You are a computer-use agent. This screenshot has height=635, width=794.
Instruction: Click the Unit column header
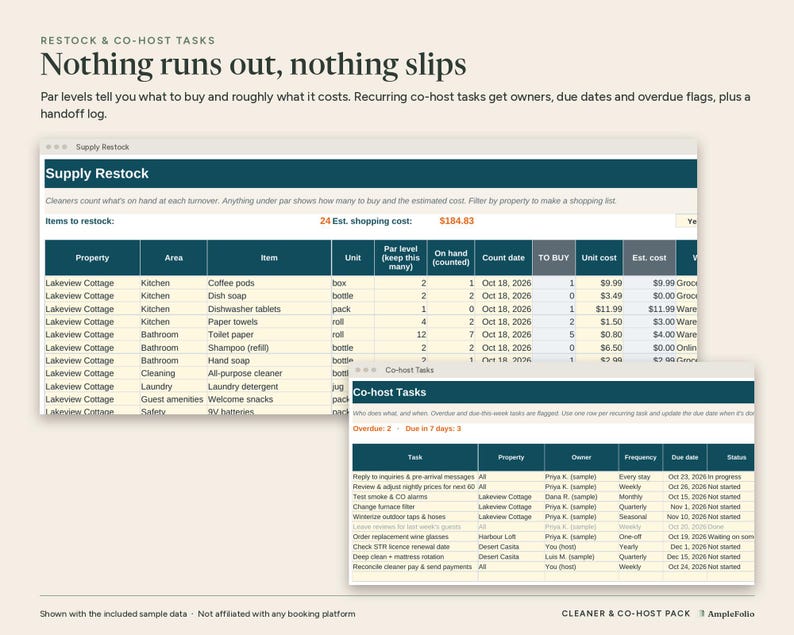353,258
